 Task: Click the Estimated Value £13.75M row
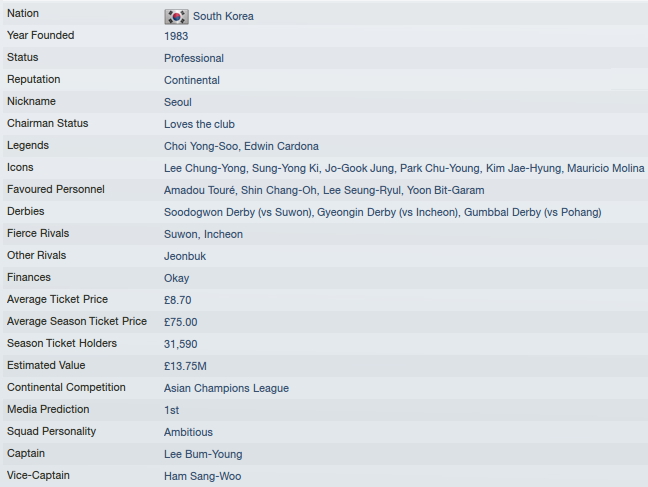[325, 365]
